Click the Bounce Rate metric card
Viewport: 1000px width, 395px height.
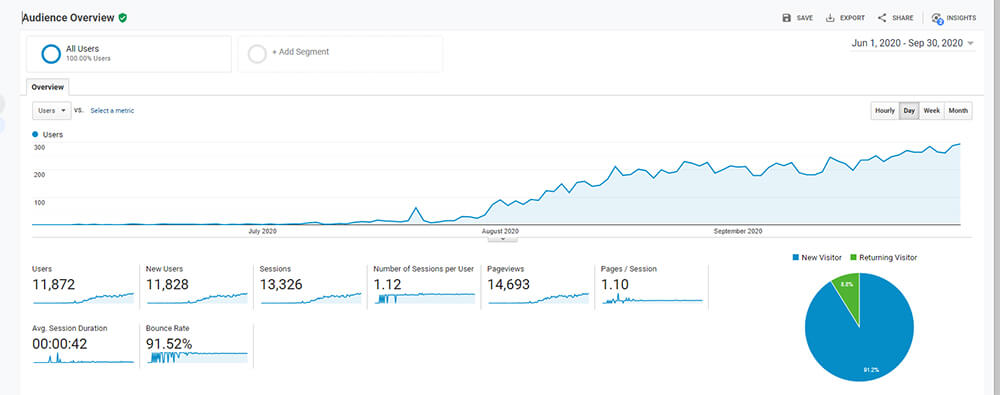coord(196,345)
